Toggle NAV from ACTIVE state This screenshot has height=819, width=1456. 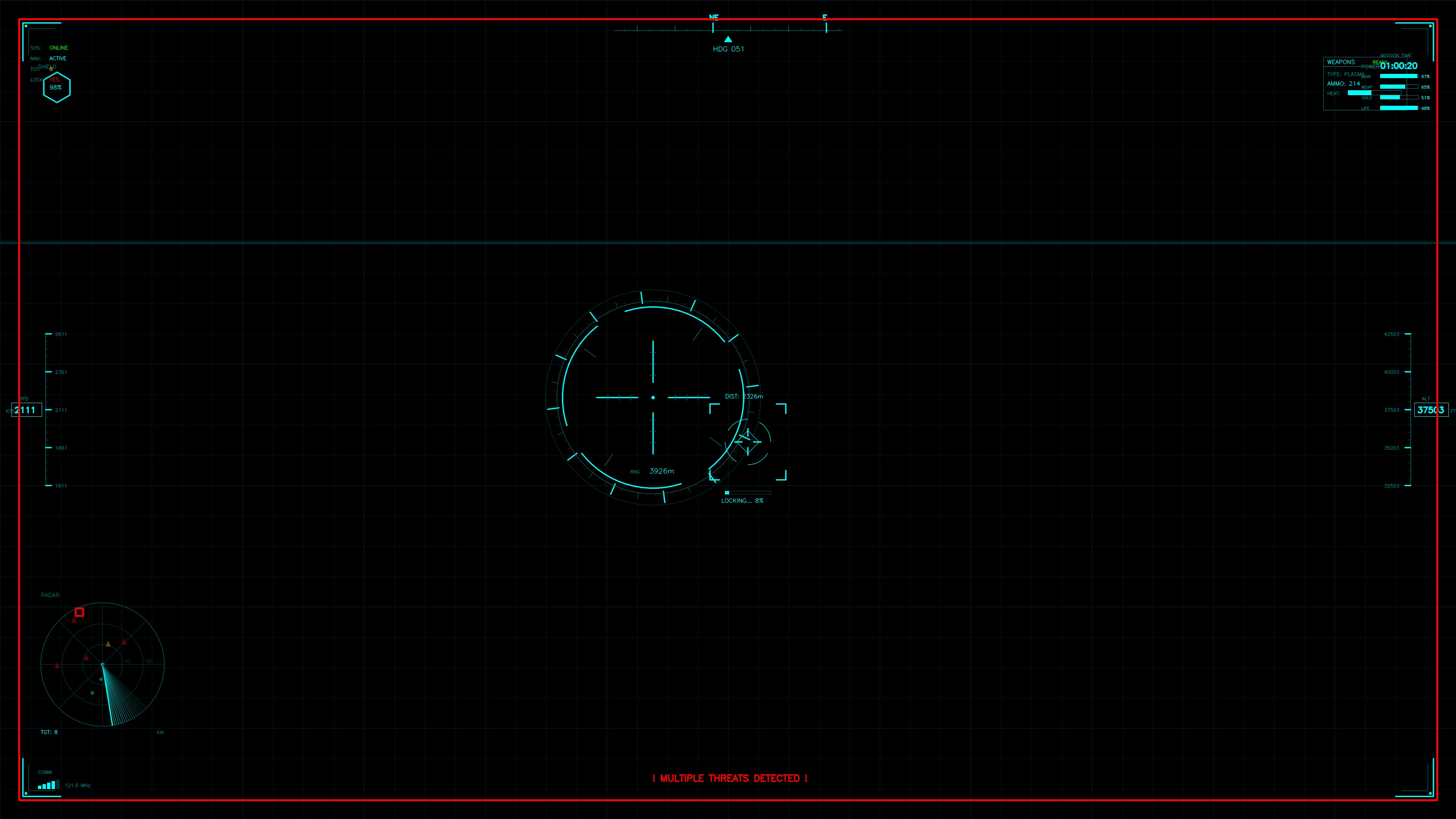click(58, 58)
